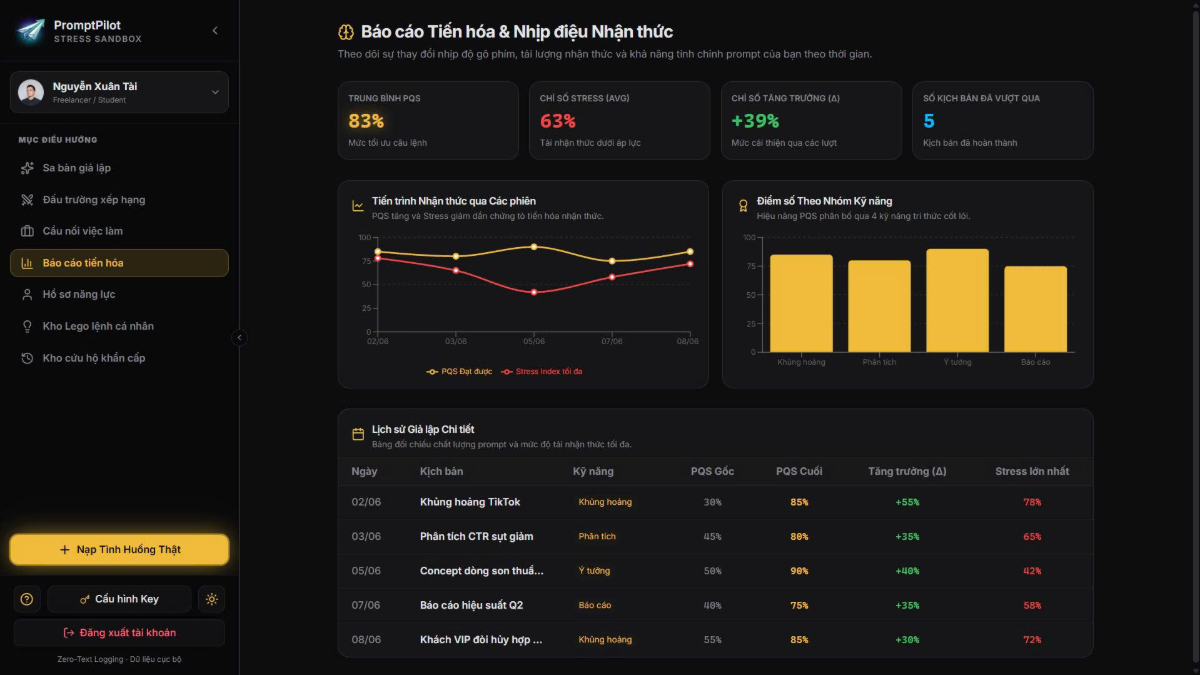
Task: Click the 05/06 PQS point on line chart
Action: click(x=534, y=246)
